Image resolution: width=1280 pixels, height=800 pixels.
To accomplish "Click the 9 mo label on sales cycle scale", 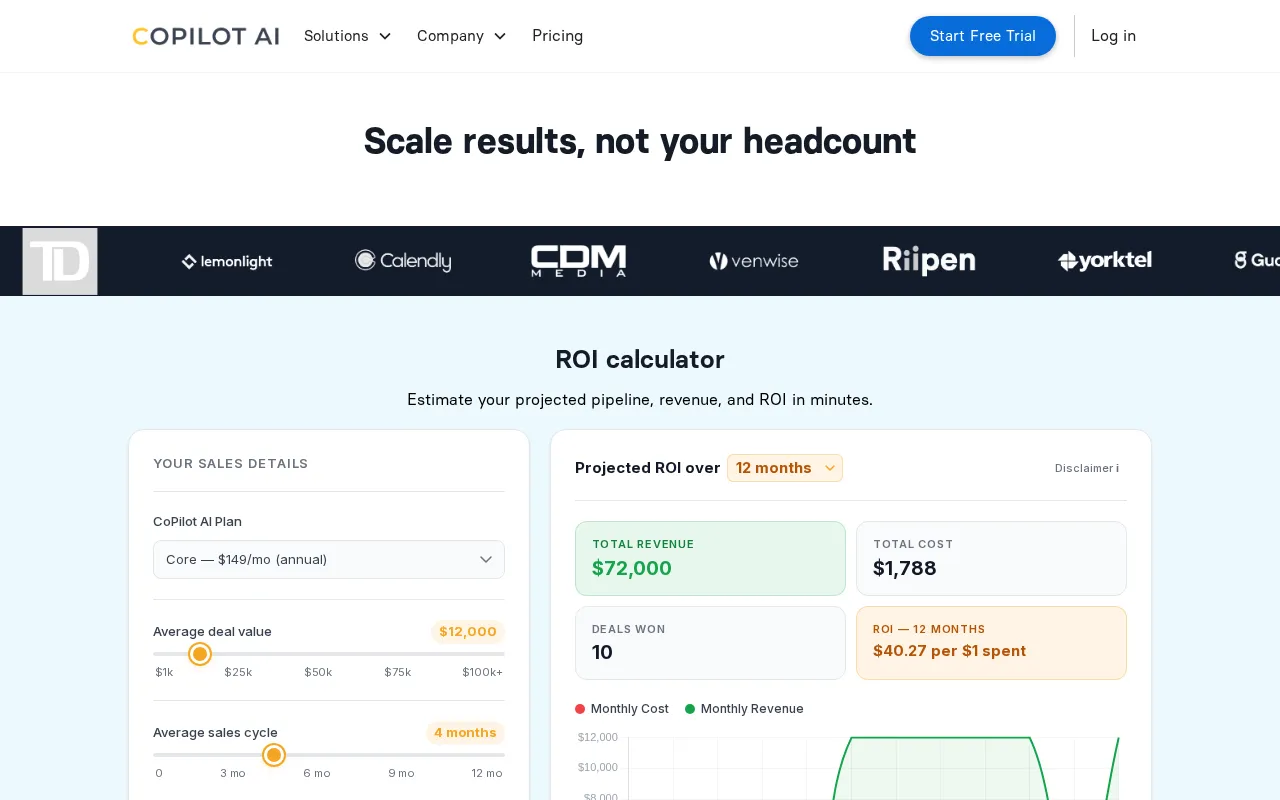I will pos(401,773).
